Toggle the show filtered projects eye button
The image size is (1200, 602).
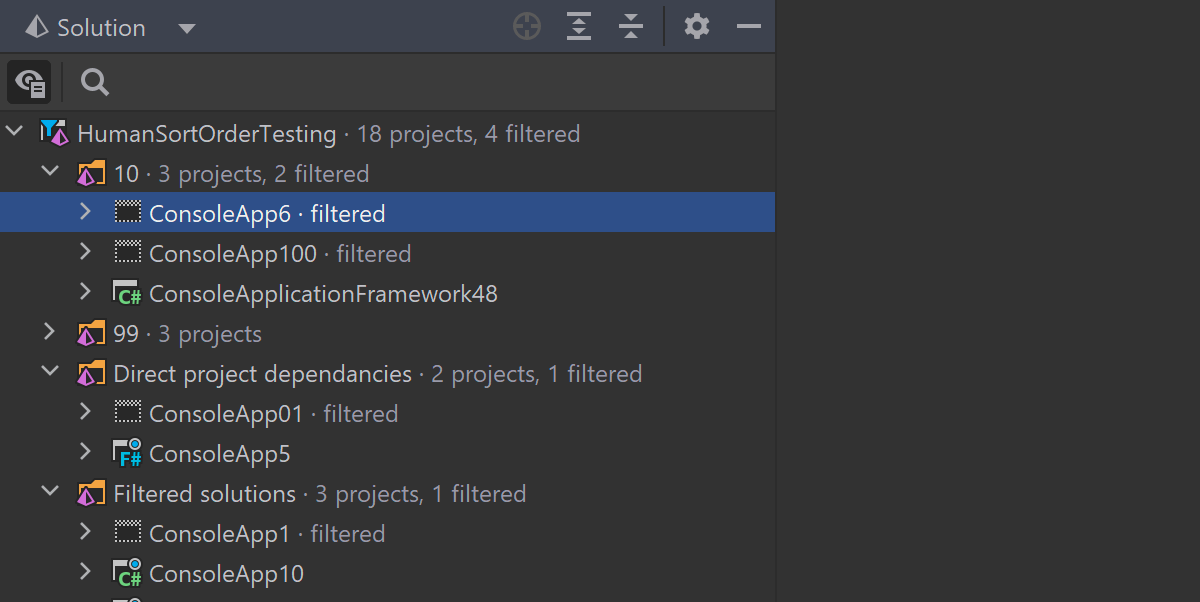pos(30,82)
